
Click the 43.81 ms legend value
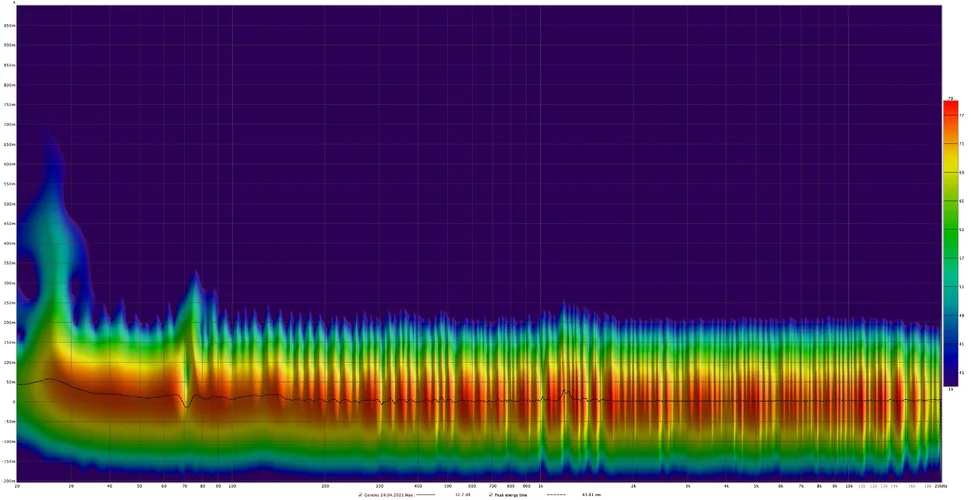pyautogui.click(x=591, y=494)
